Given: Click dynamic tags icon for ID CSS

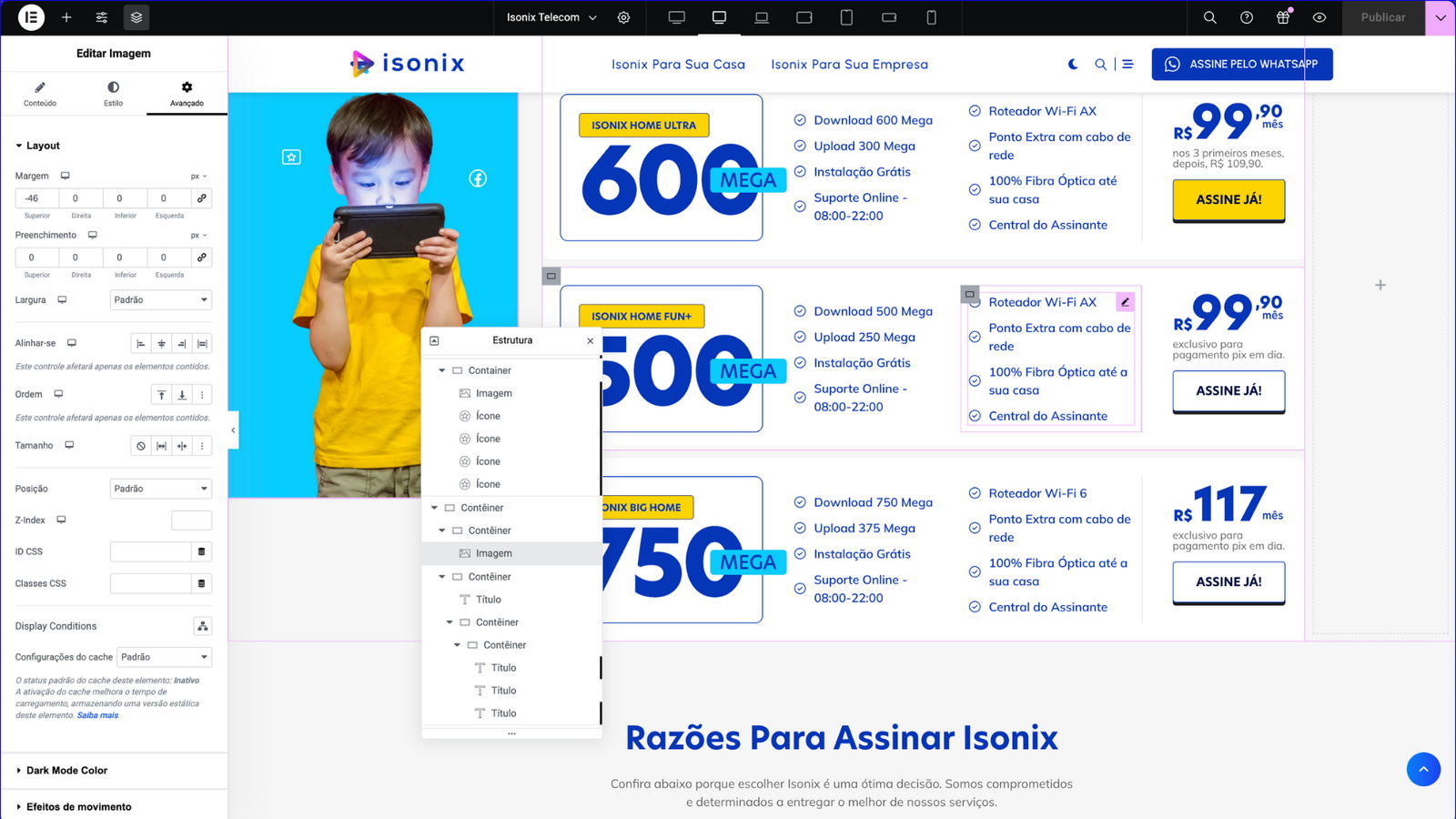Looking at the screenshot, I should pos(202,551).
